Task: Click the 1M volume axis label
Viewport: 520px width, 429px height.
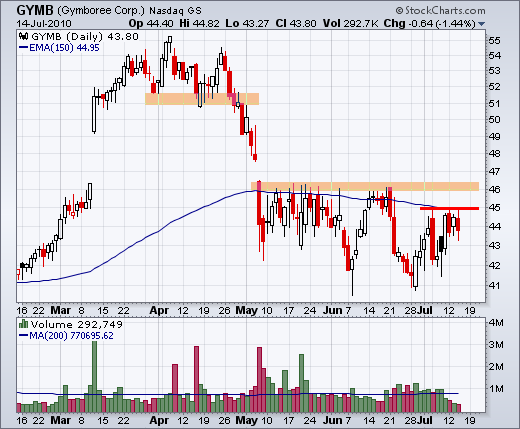Action: point(496,389)
